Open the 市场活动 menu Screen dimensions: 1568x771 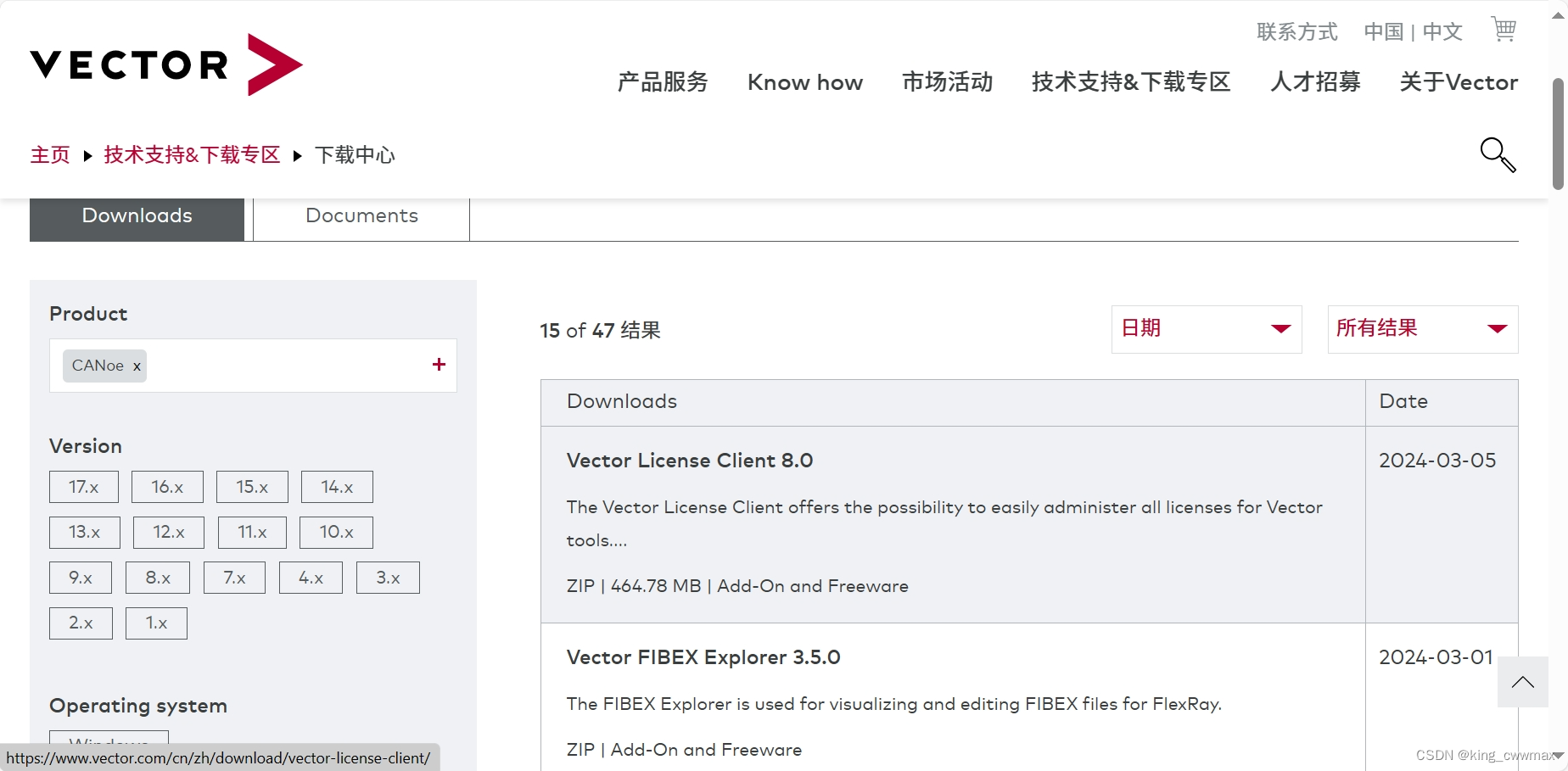click(x=947, y=82)
